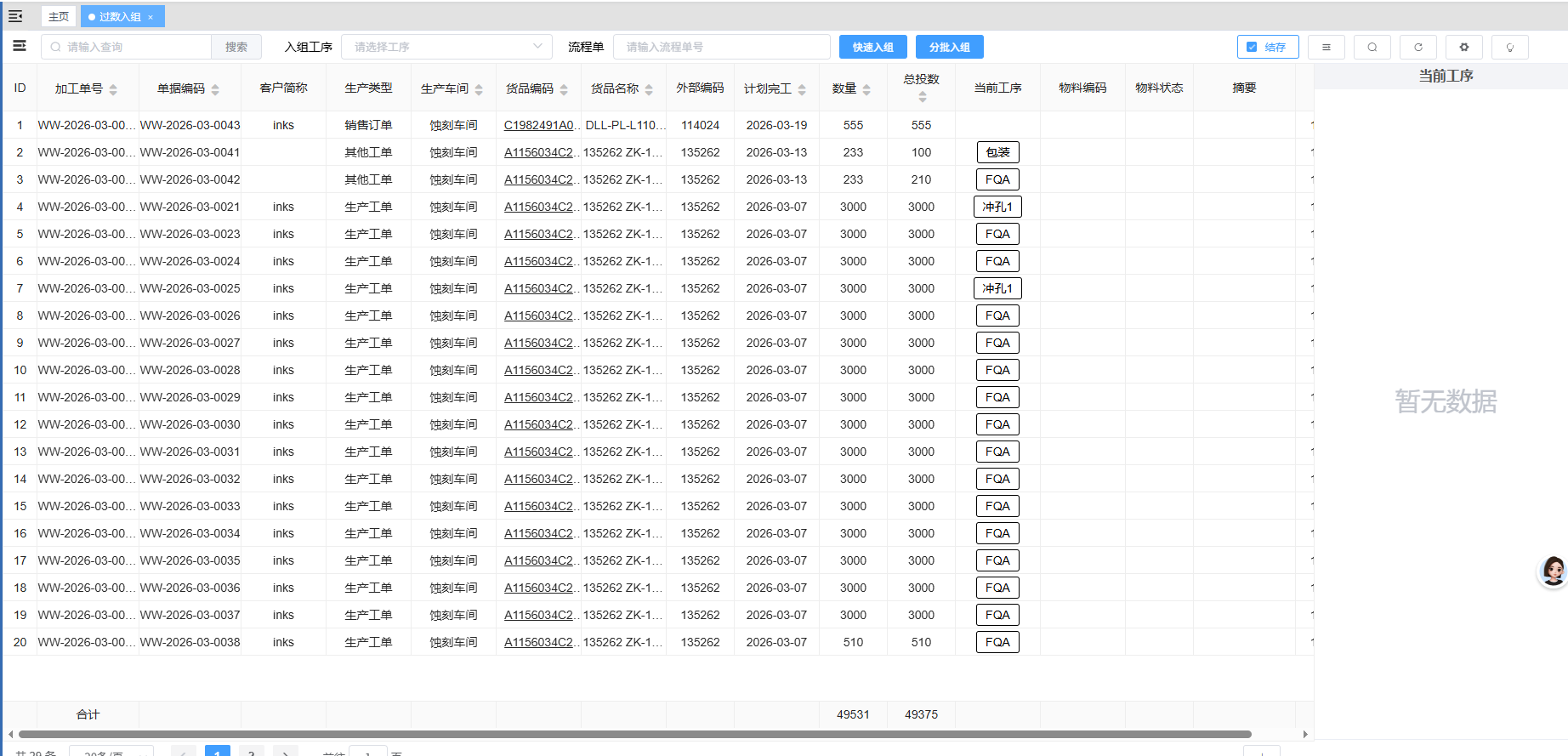Click the lightbulb tips icon button
Viewport: 1568px width, 756px height.
pos(1509,48)
